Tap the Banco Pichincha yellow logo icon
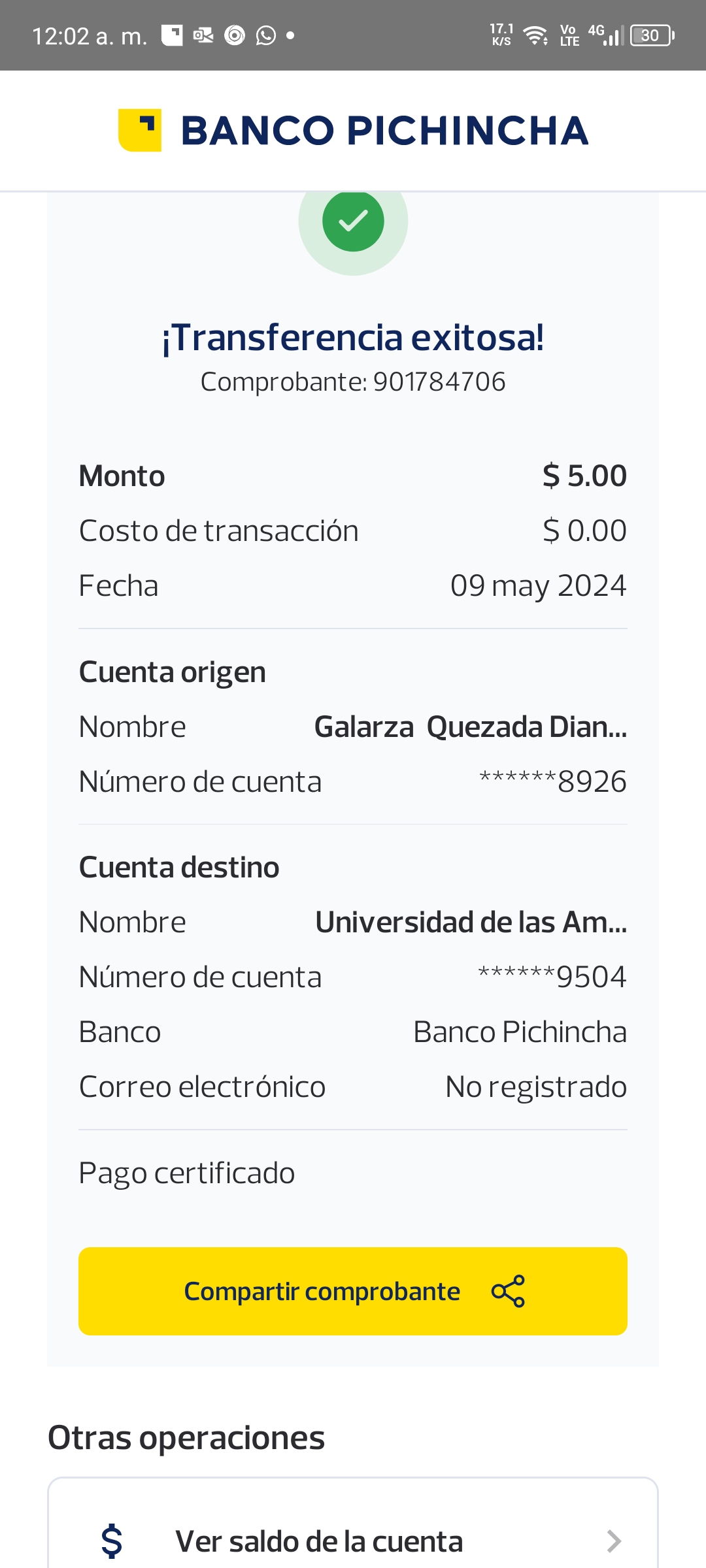706x1568 pixels. [x=140, y=130]
